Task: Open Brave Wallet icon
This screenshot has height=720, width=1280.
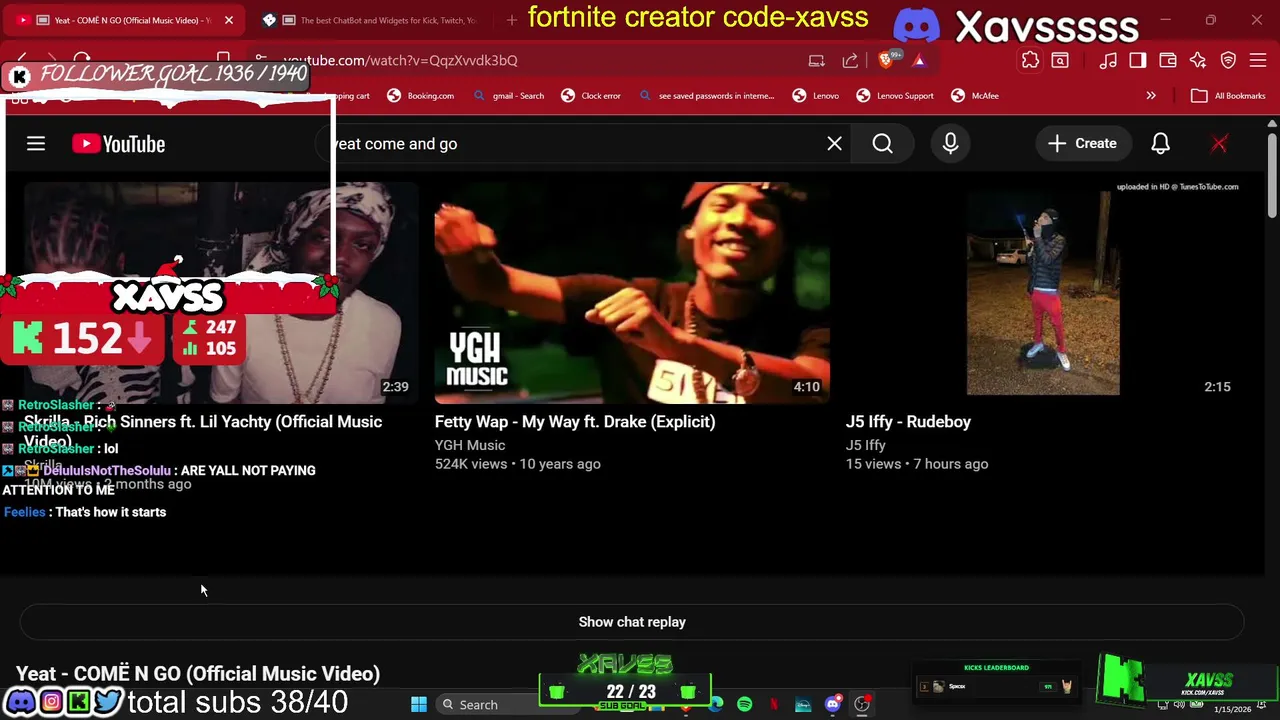Action: (1167, 61)
